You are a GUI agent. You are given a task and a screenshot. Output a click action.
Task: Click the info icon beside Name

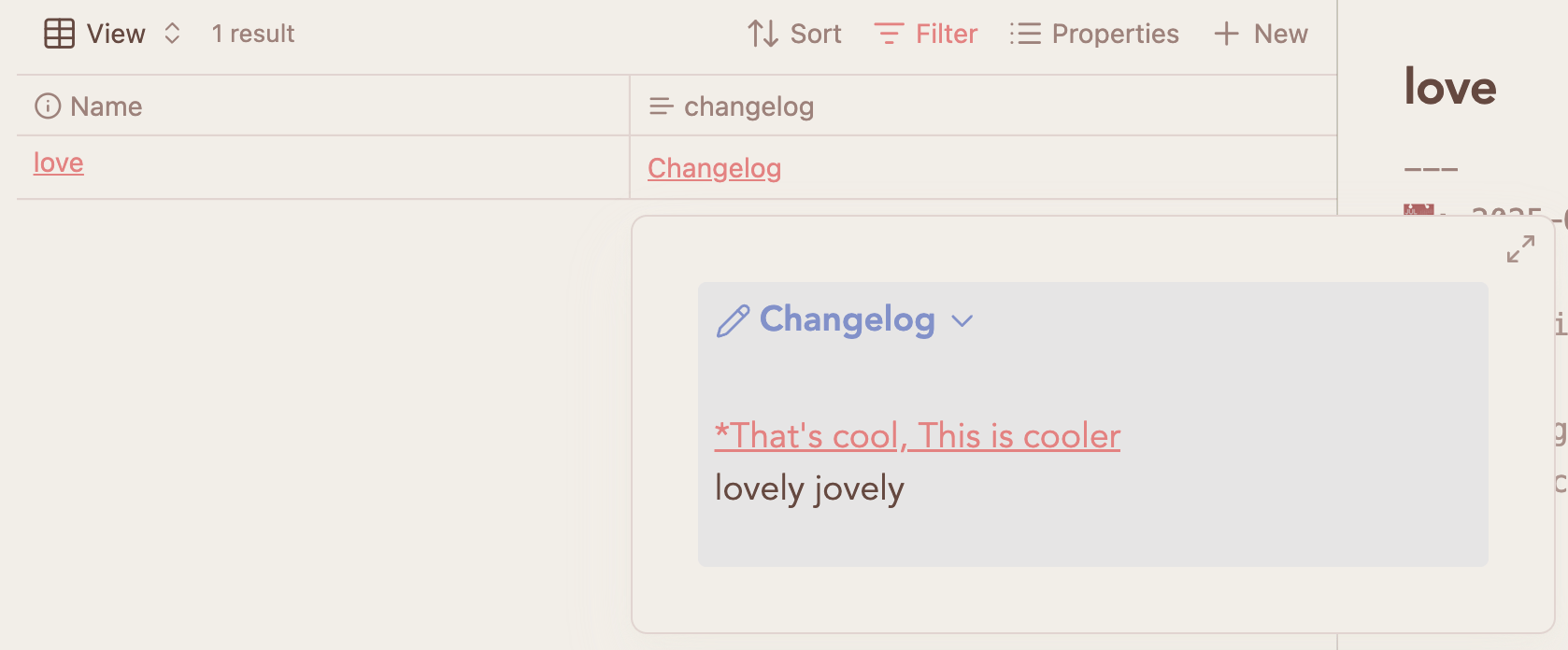click(48, 106)
